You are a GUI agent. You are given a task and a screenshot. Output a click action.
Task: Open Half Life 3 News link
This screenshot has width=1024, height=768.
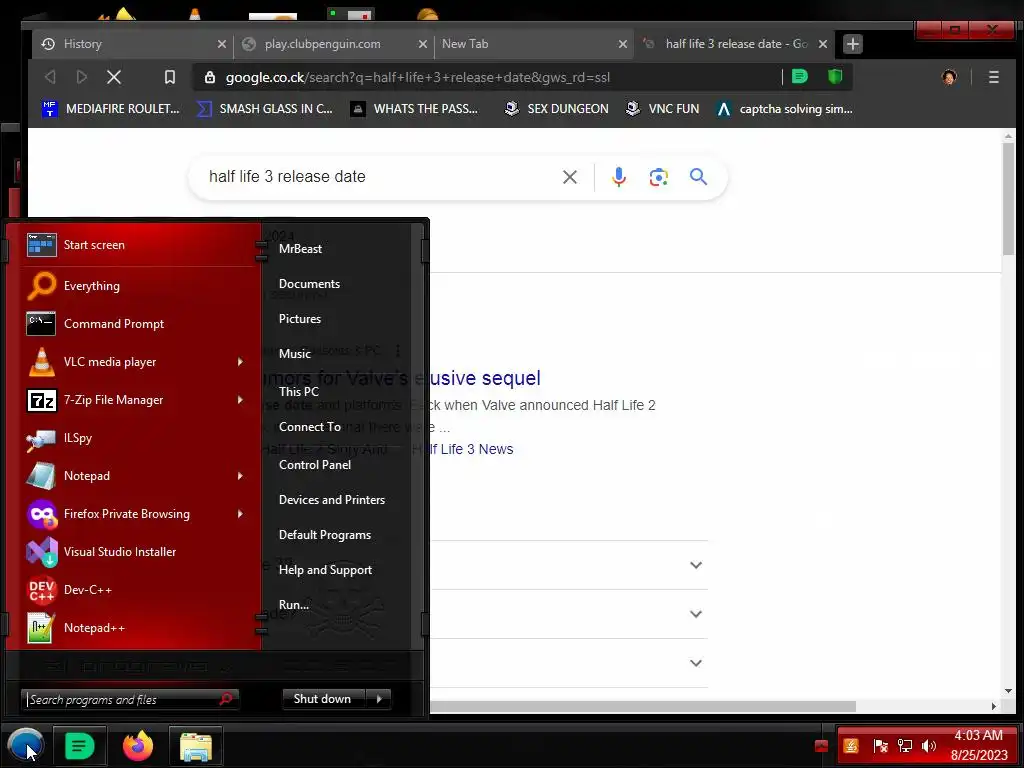pyautogui.click(x=462, y=449)
